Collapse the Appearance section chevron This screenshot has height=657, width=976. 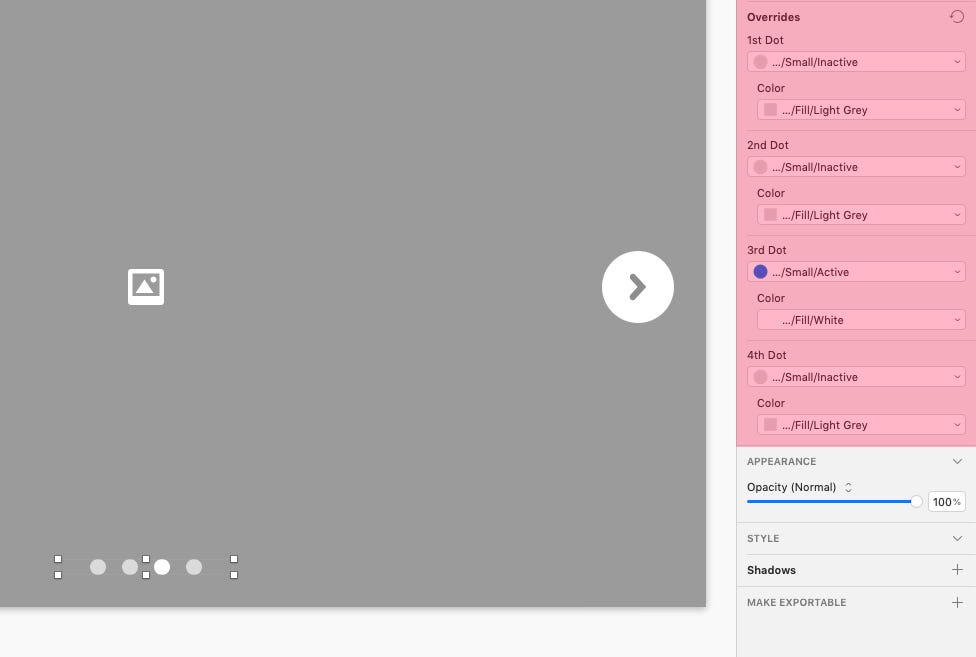pyautogui.click(x=957, y=461)
